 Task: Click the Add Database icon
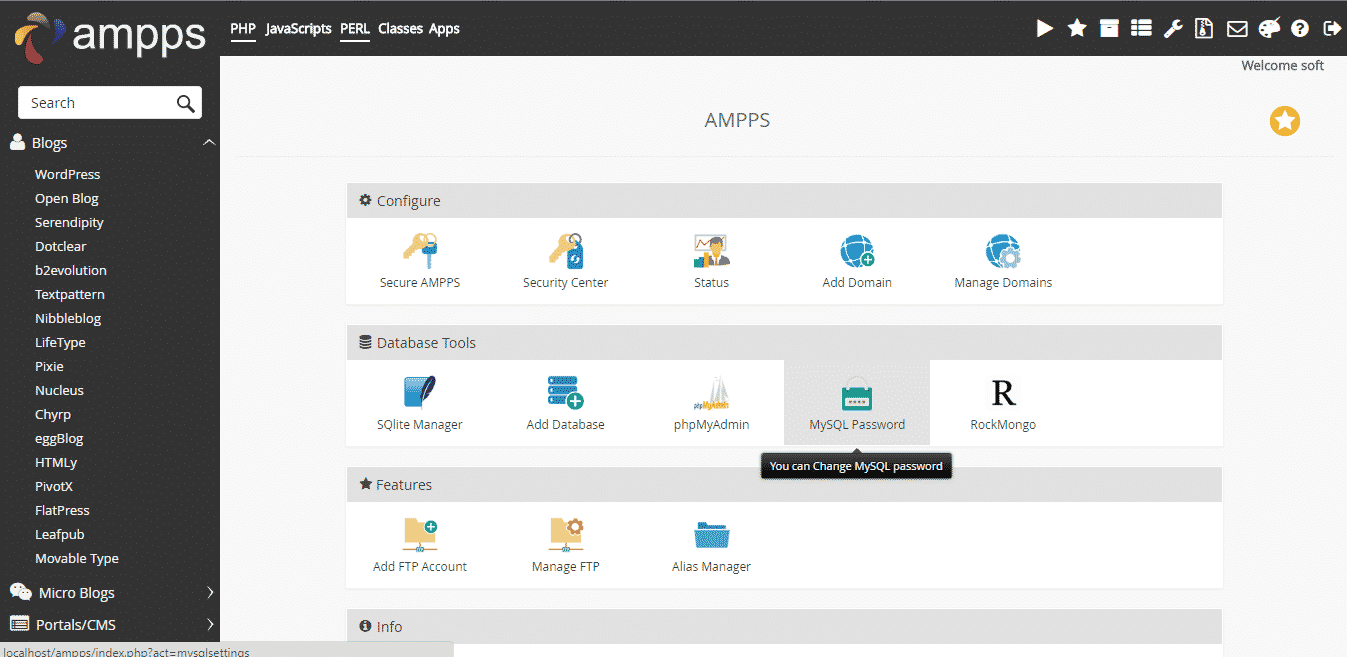pyautogui.click(x=566, y=392)
